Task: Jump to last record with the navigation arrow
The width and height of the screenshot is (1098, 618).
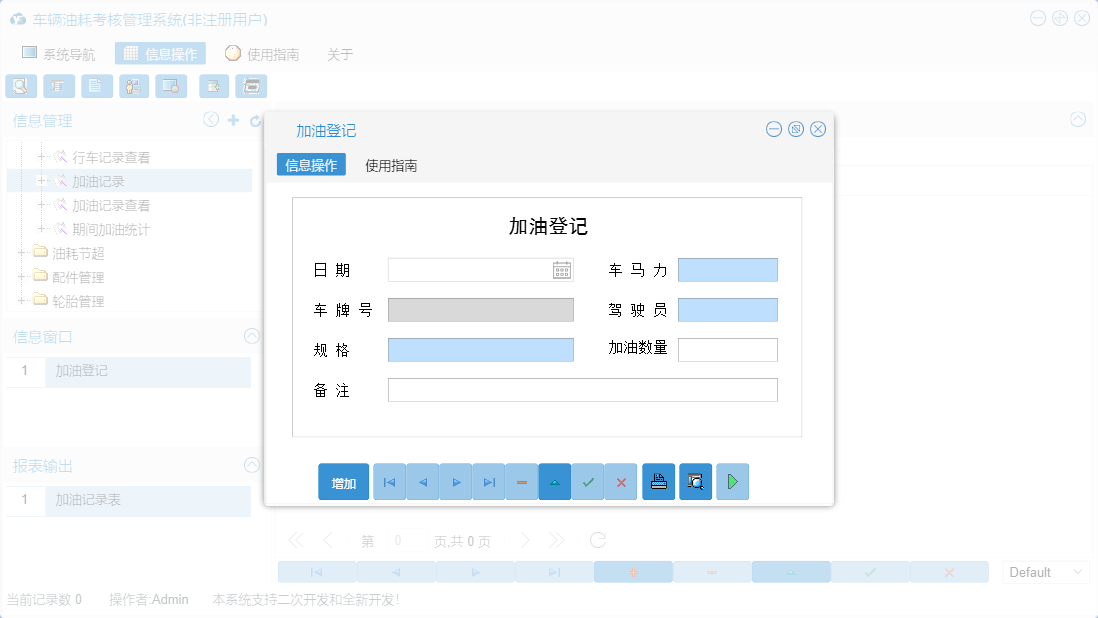Action: click(488, 481)
